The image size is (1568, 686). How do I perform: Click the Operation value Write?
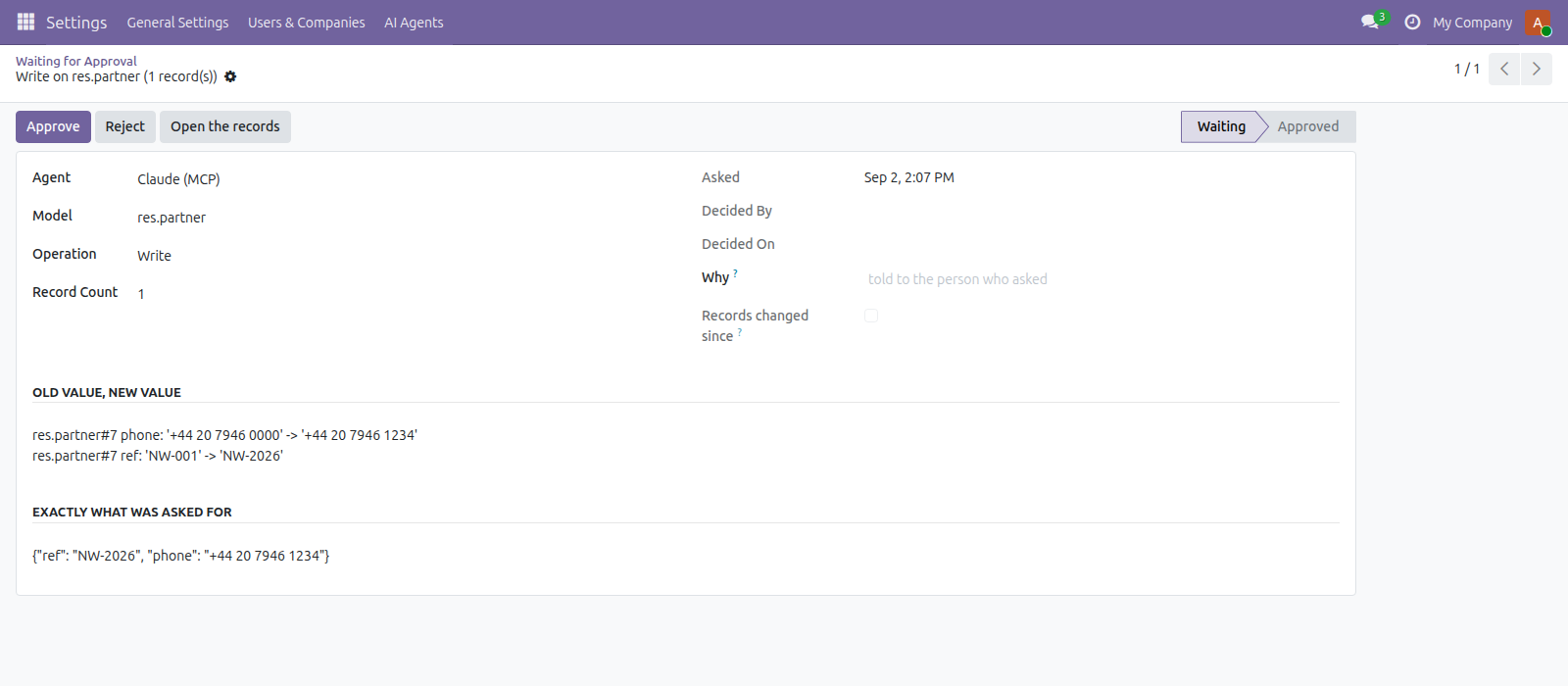(x=154, y=256)
